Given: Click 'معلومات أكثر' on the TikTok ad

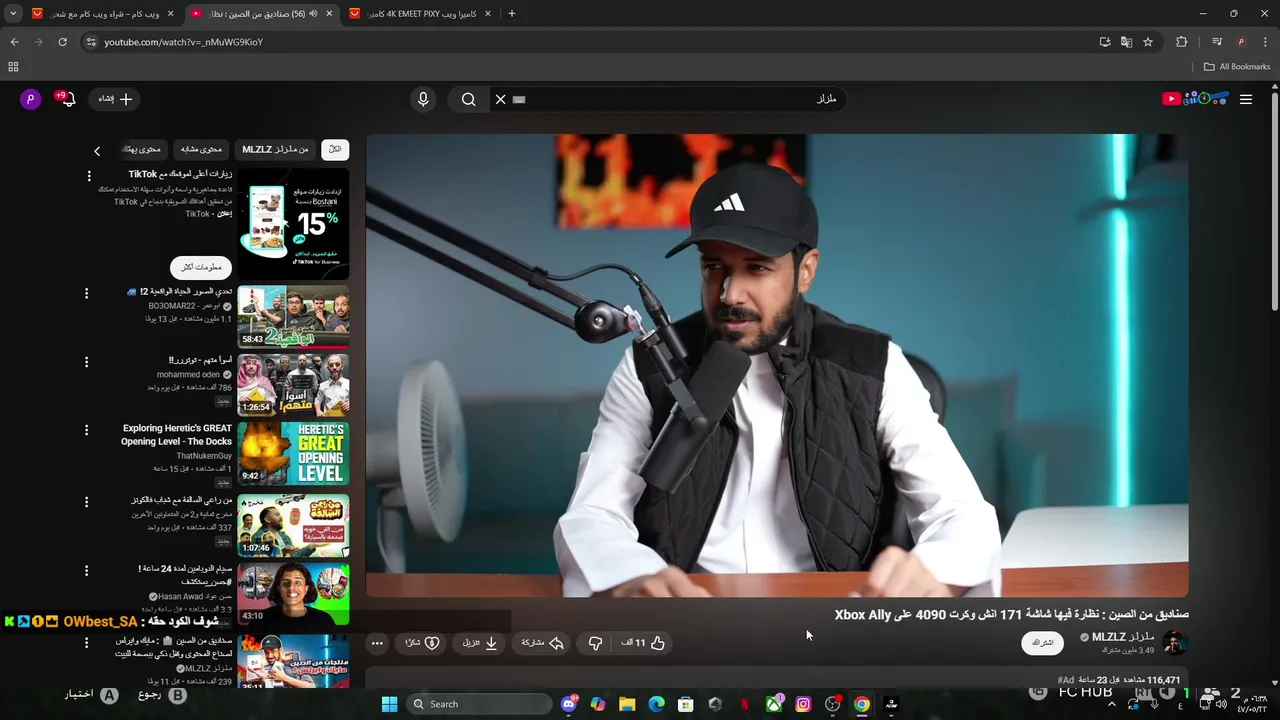Looking at the screenshot, I should pyautogui.click(x=201, y=267).
